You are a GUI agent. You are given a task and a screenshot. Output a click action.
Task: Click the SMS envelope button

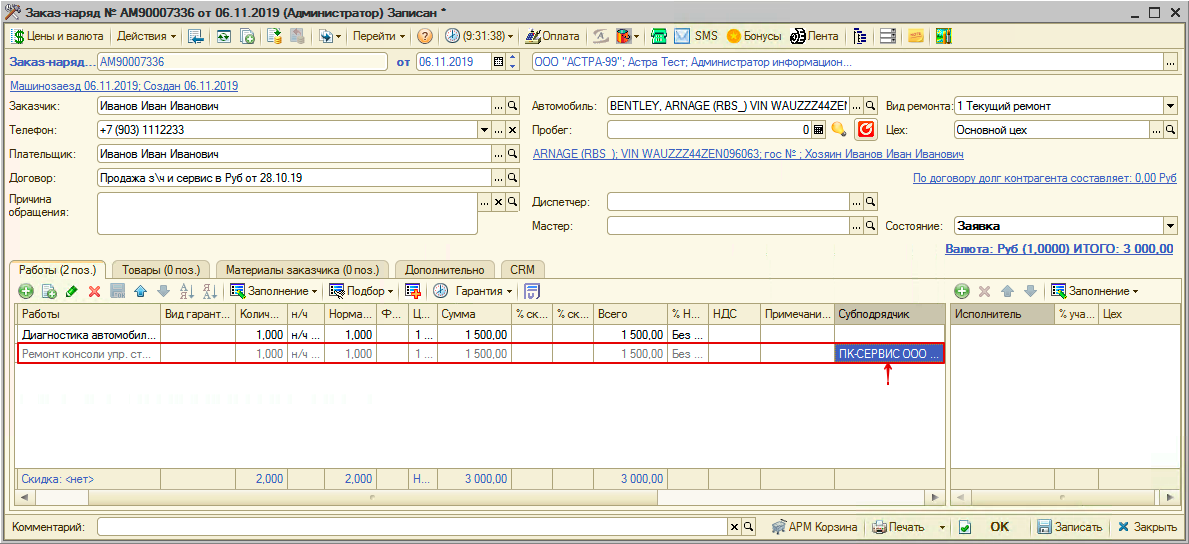coord(696,36)
